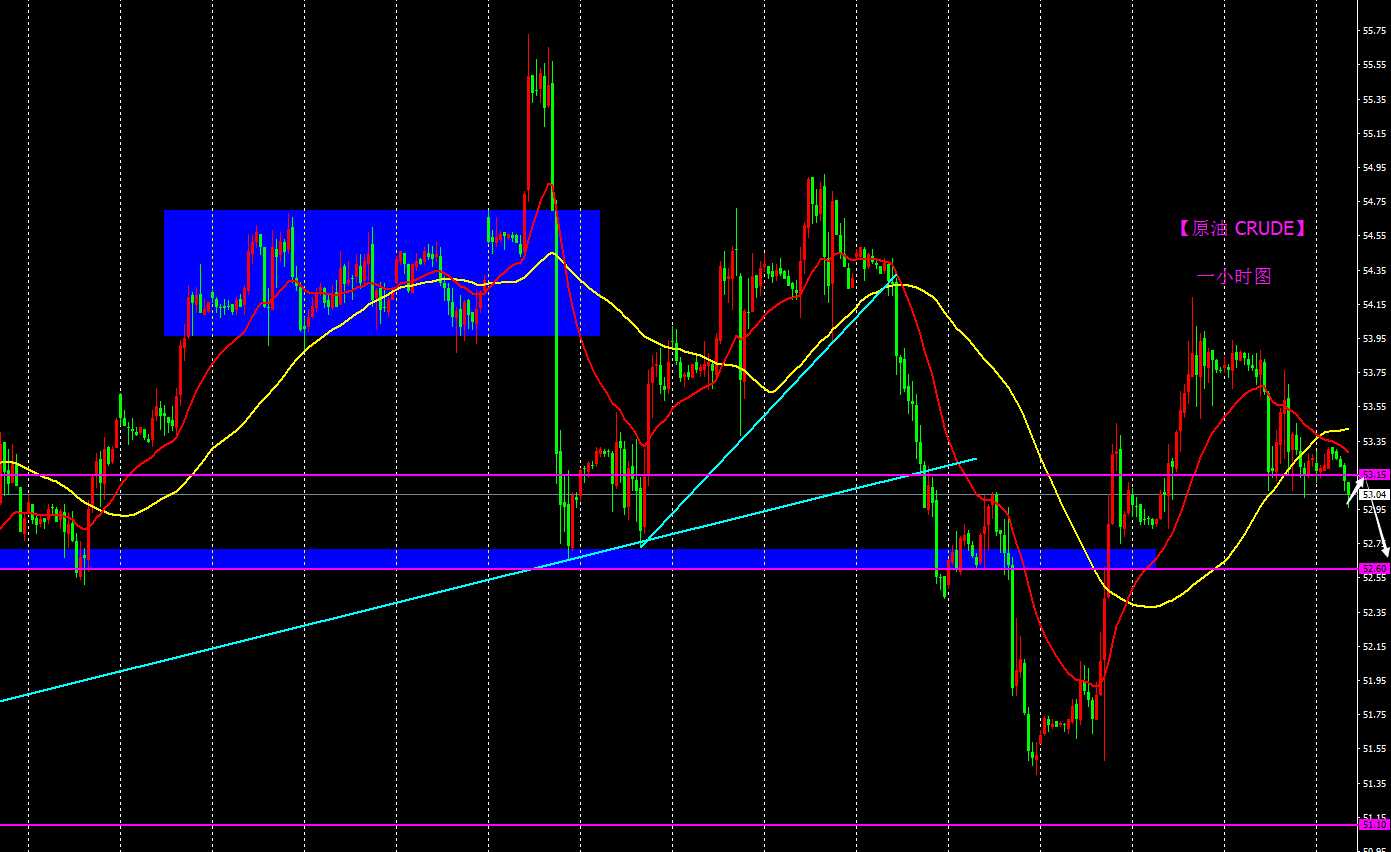The width and height of the screenshot is (1391, 852).
Task: Select the magenta 52.60 price tag
Action: pyautogui.click(x=1375, y=568)
